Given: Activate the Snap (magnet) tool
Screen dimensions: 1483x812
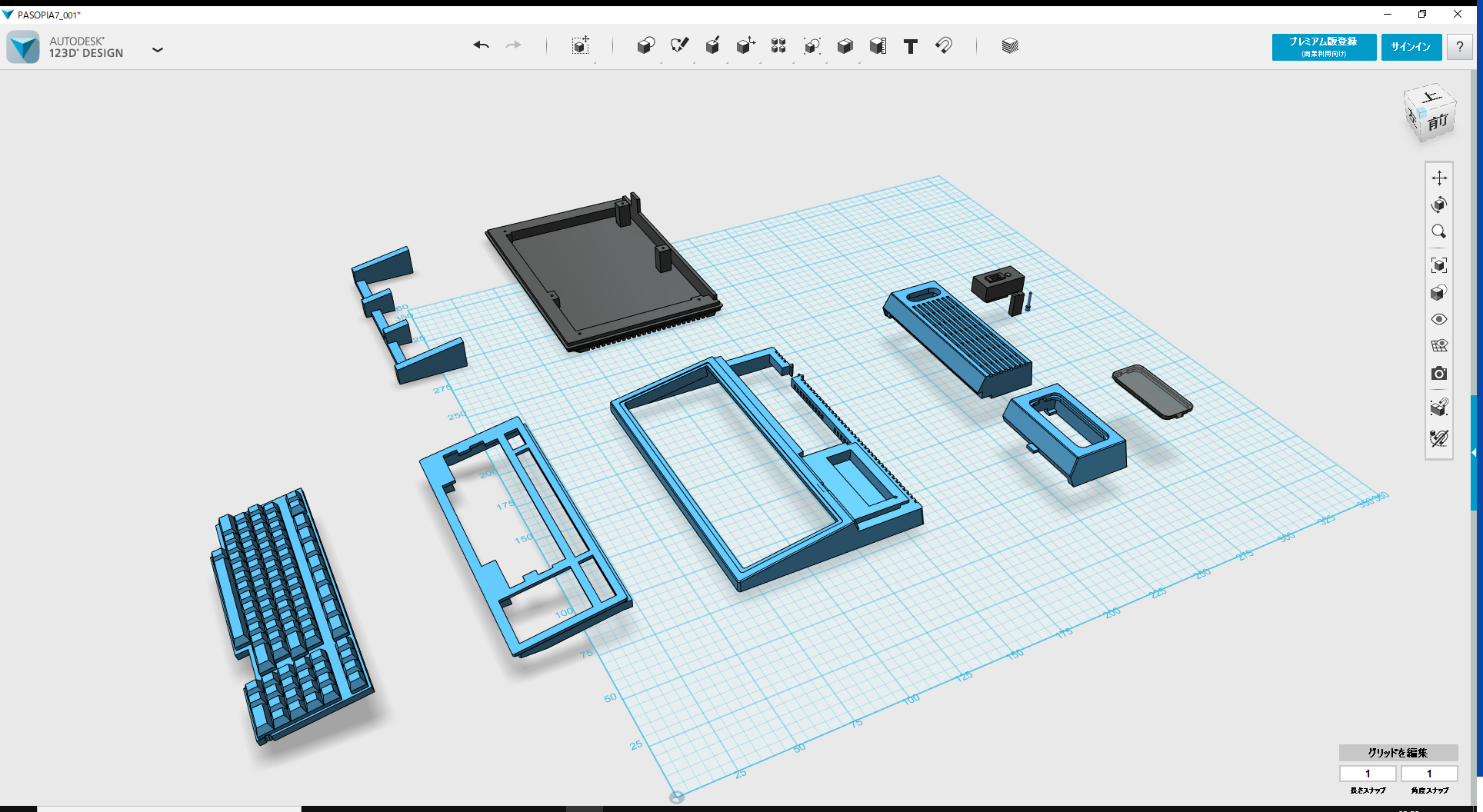Looking at the screenshot, I should (x=944, y=46).
